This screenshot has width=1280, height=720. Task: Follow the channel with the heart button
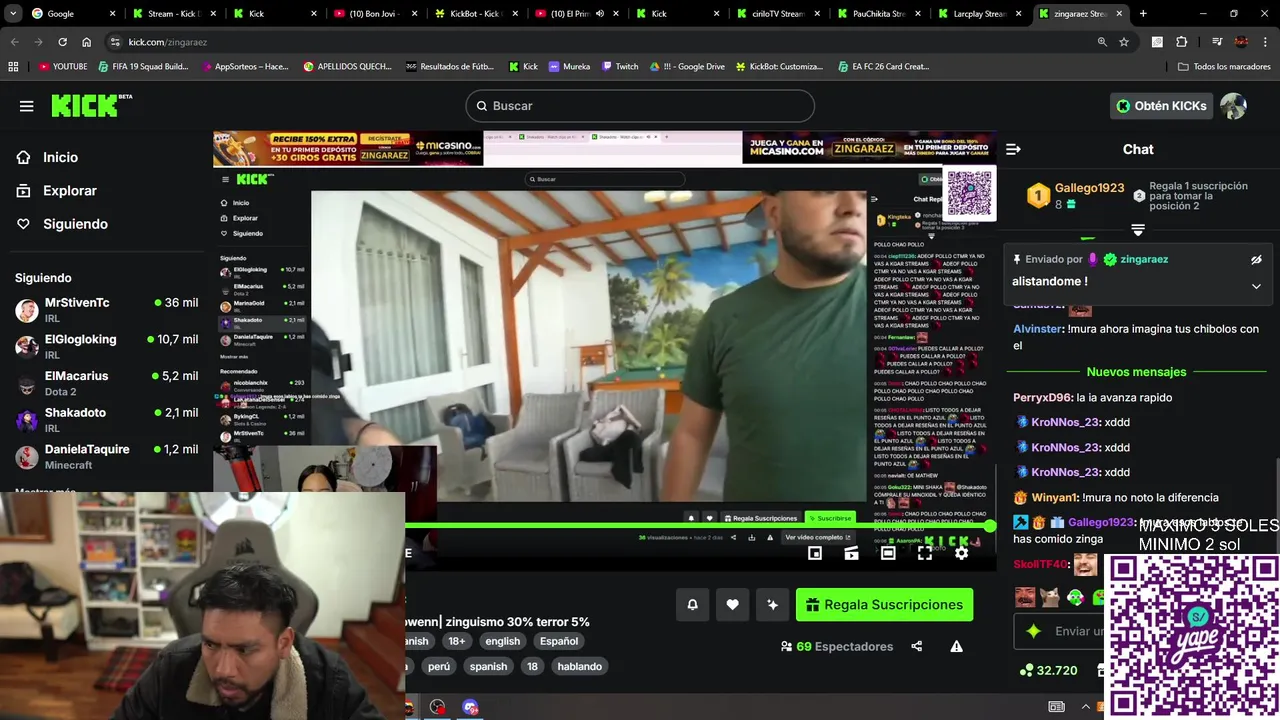pos(732,604)
